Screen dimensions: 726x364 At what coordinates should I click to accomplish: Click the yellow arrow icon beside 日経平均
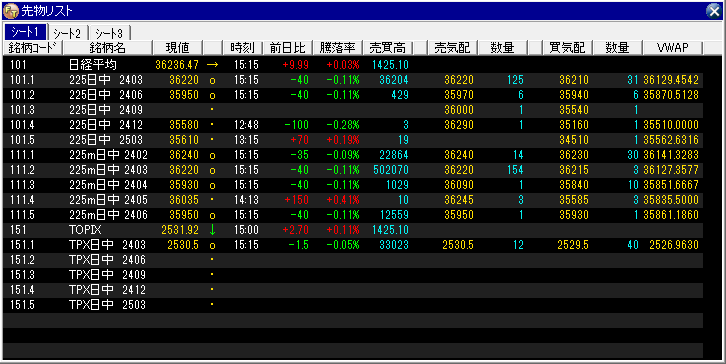point(212,65)
